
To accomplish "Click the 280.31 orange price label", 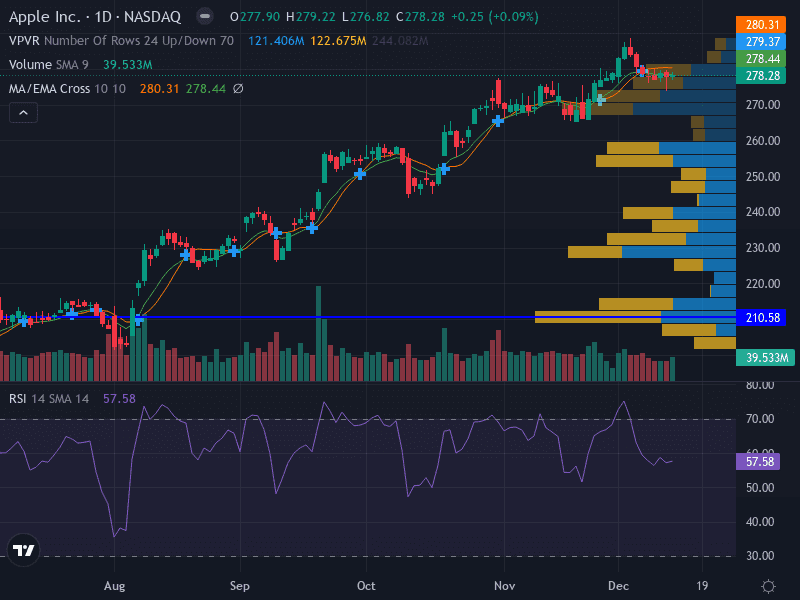I will pyautogui.click(x=761, y=24).
